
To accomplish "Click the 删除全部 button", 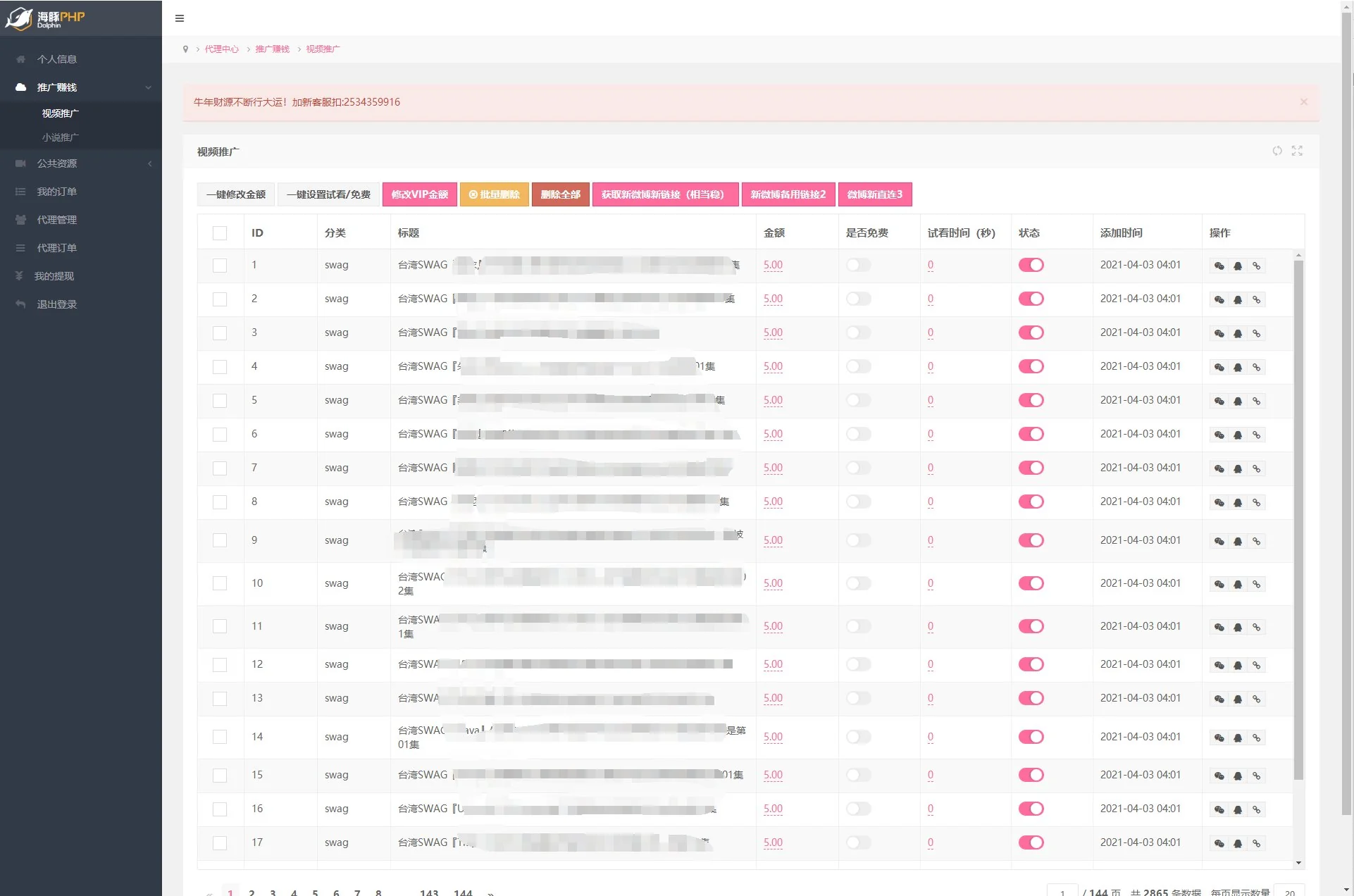I will pyautogui.click(x=560, y=194).
